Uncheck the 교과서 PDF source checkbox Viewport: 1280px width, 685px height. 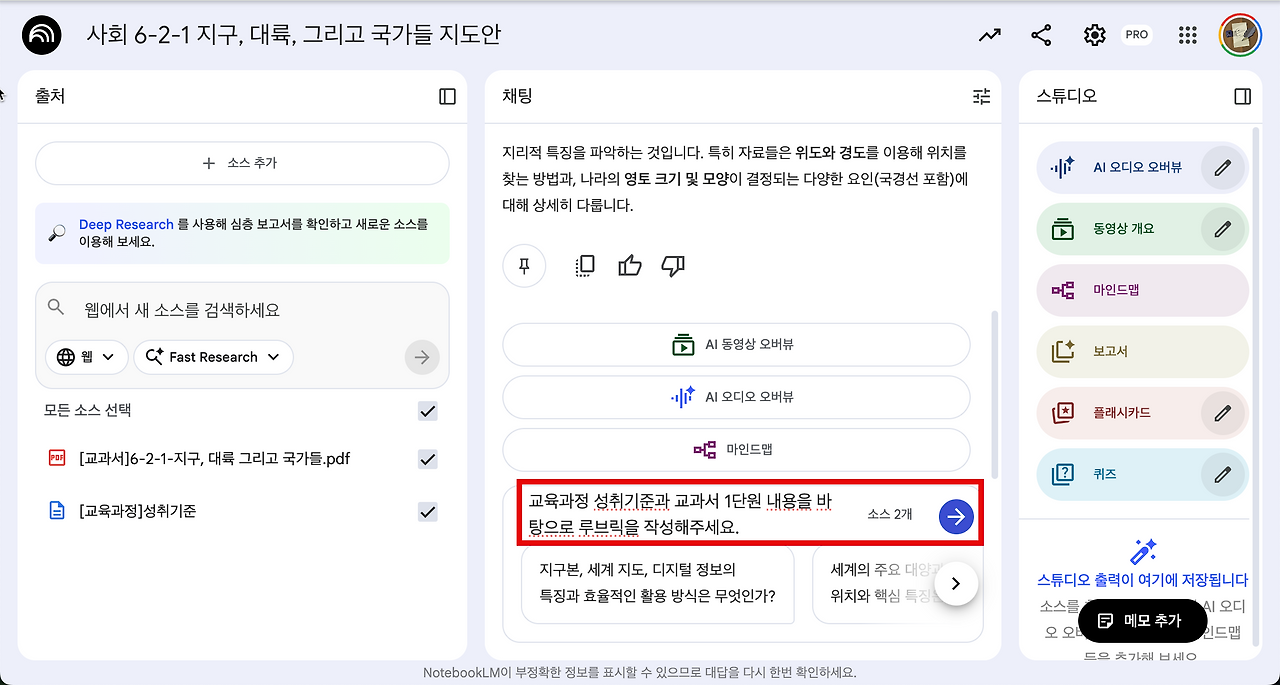(x=428, y=459)
